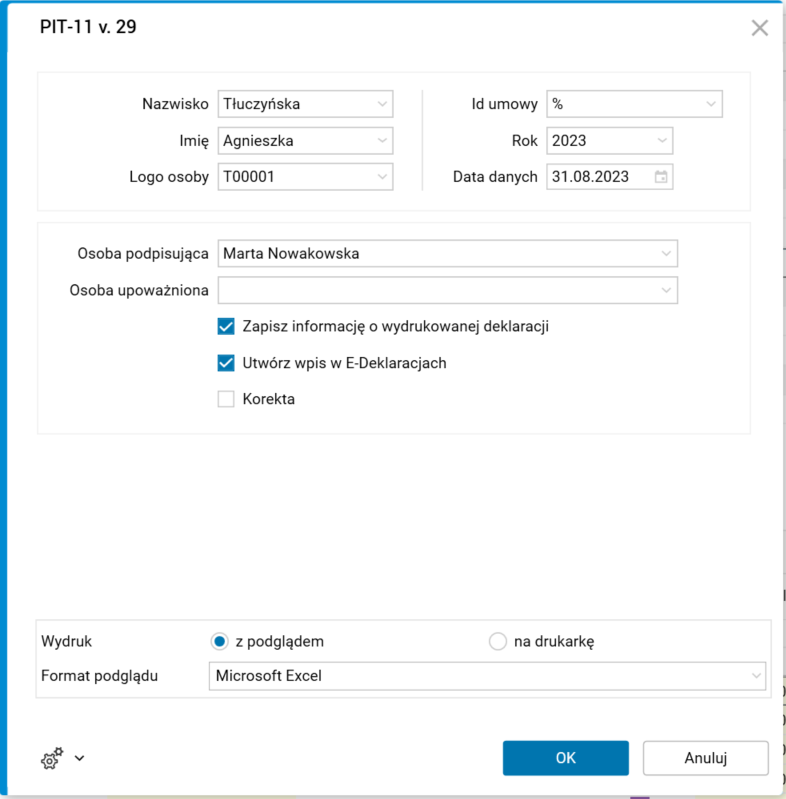Image resolution: width=786 pixels, height=799 pixels.
Task: Open the settings gear icon
Action: pos(52,758)
